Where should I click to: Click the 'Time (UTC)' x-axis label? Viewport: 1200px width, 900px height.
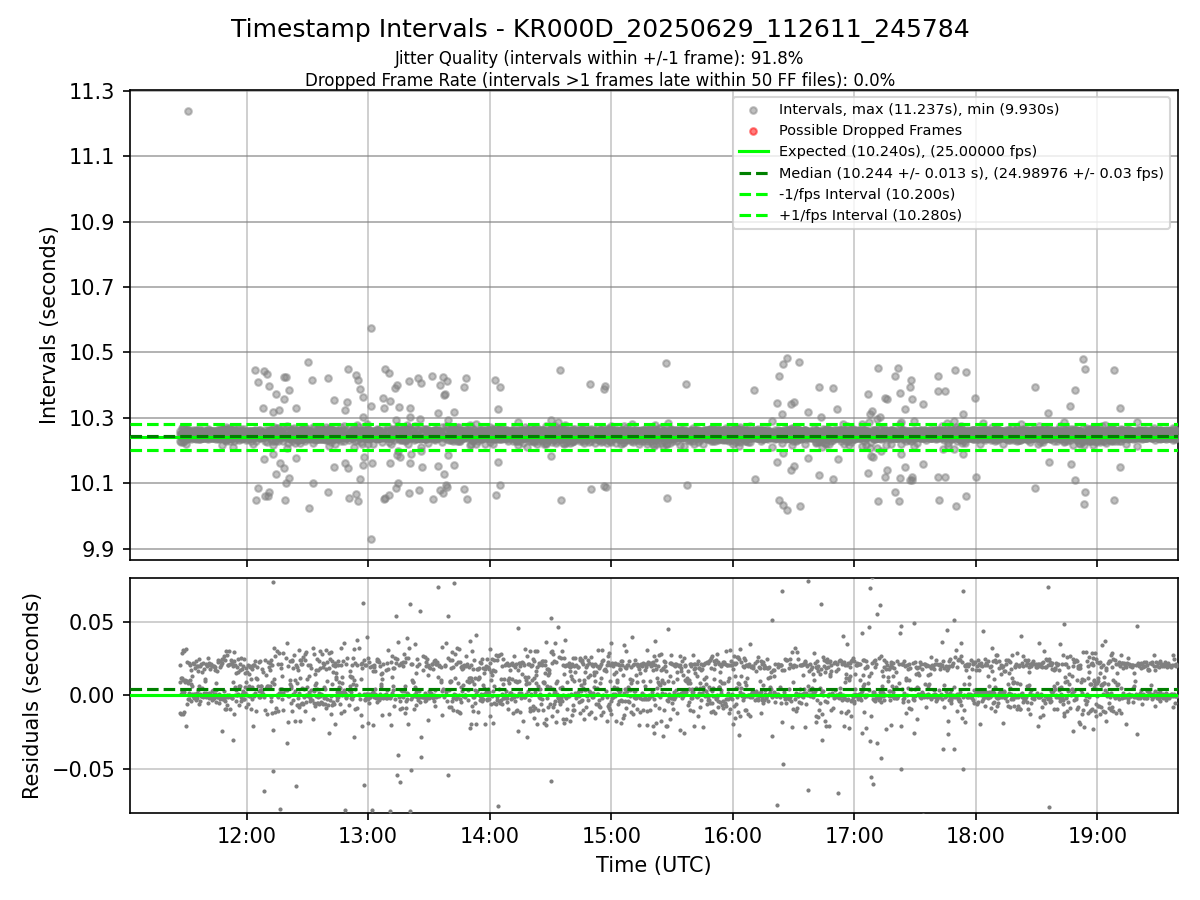653,865
